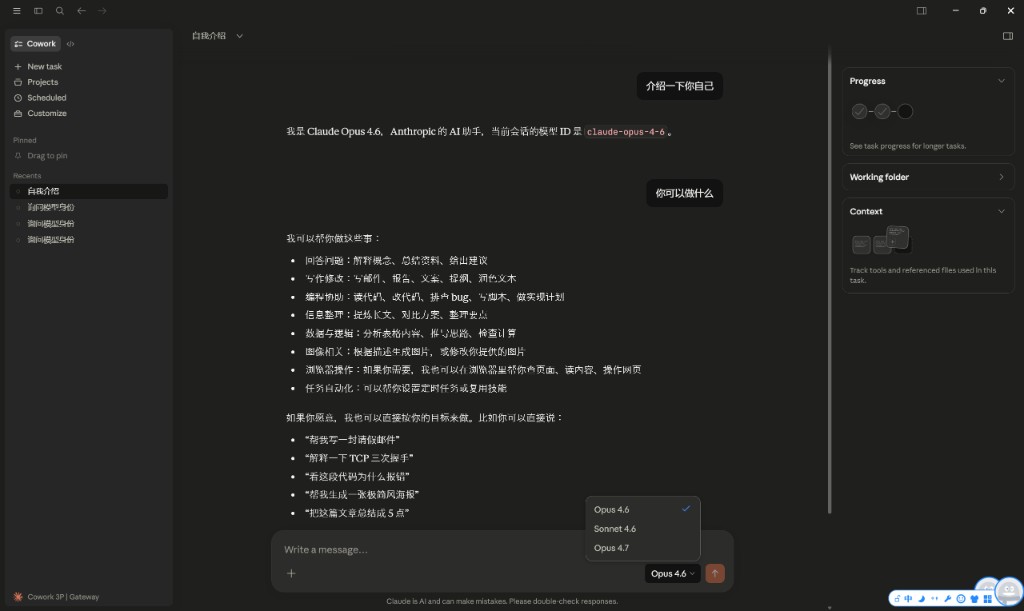Open IME smiley emoji icon
The width and height of the screenshot is (1024, 611).
click(x=961, y=599)
